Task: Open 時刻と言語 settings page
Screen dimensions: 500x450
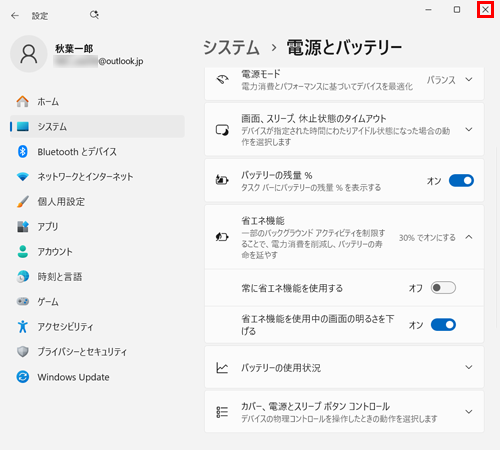Action: pyautogui.click(x=97, y=277)
